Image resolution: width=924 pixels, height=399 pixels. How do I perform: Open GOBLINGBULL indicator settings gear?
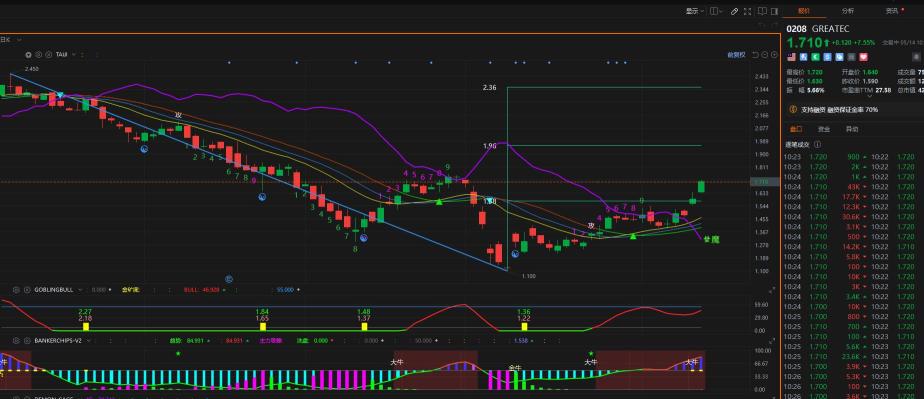click(16, 290)
